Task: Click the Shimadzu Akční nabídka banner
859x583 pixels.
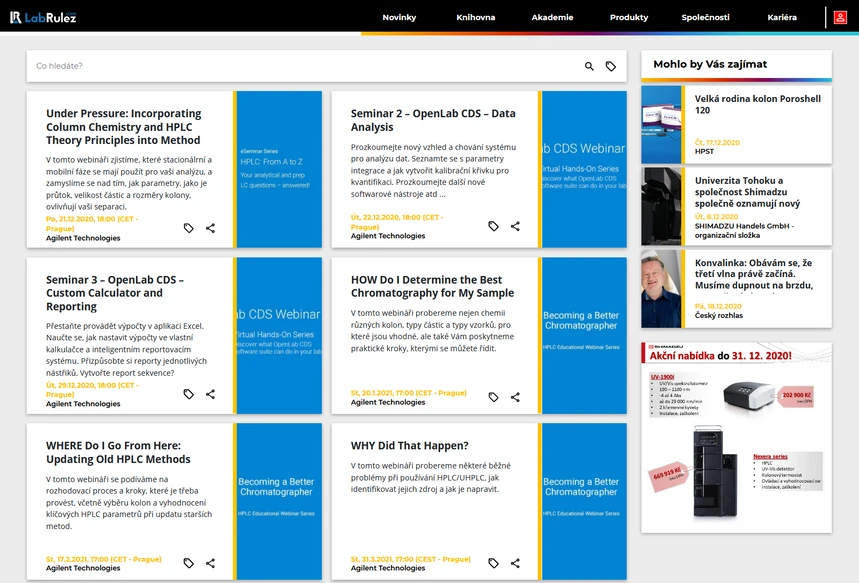Action: [x=736, y=437]
